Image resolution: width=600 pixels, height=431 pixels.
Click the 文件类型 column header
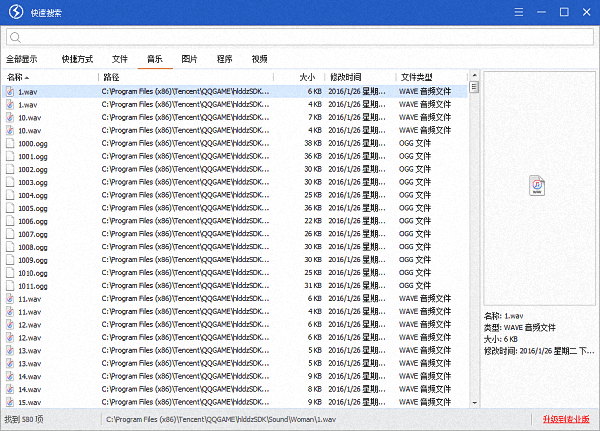[418, 77]
